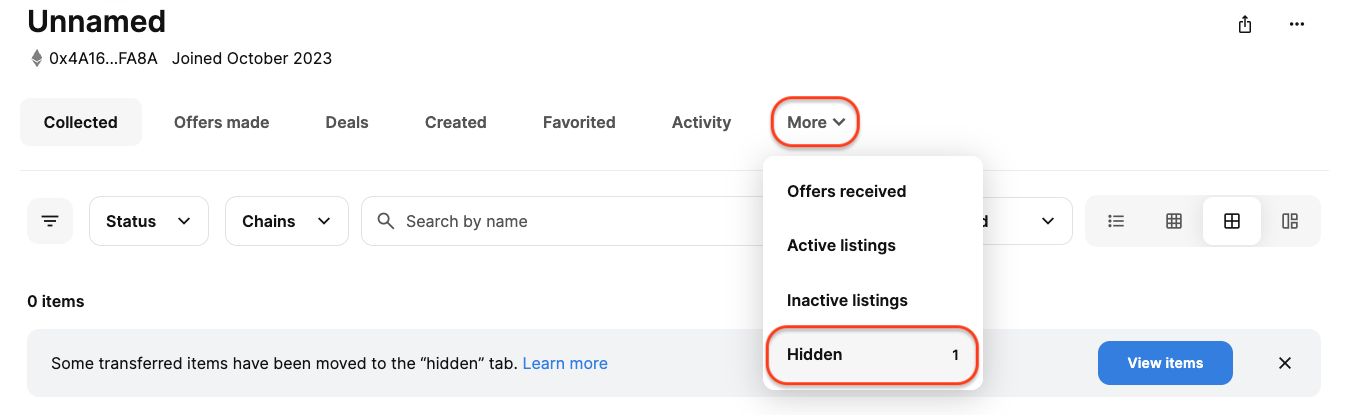Open the Favorited tab
1350x415 pixels.
point(579,122)
